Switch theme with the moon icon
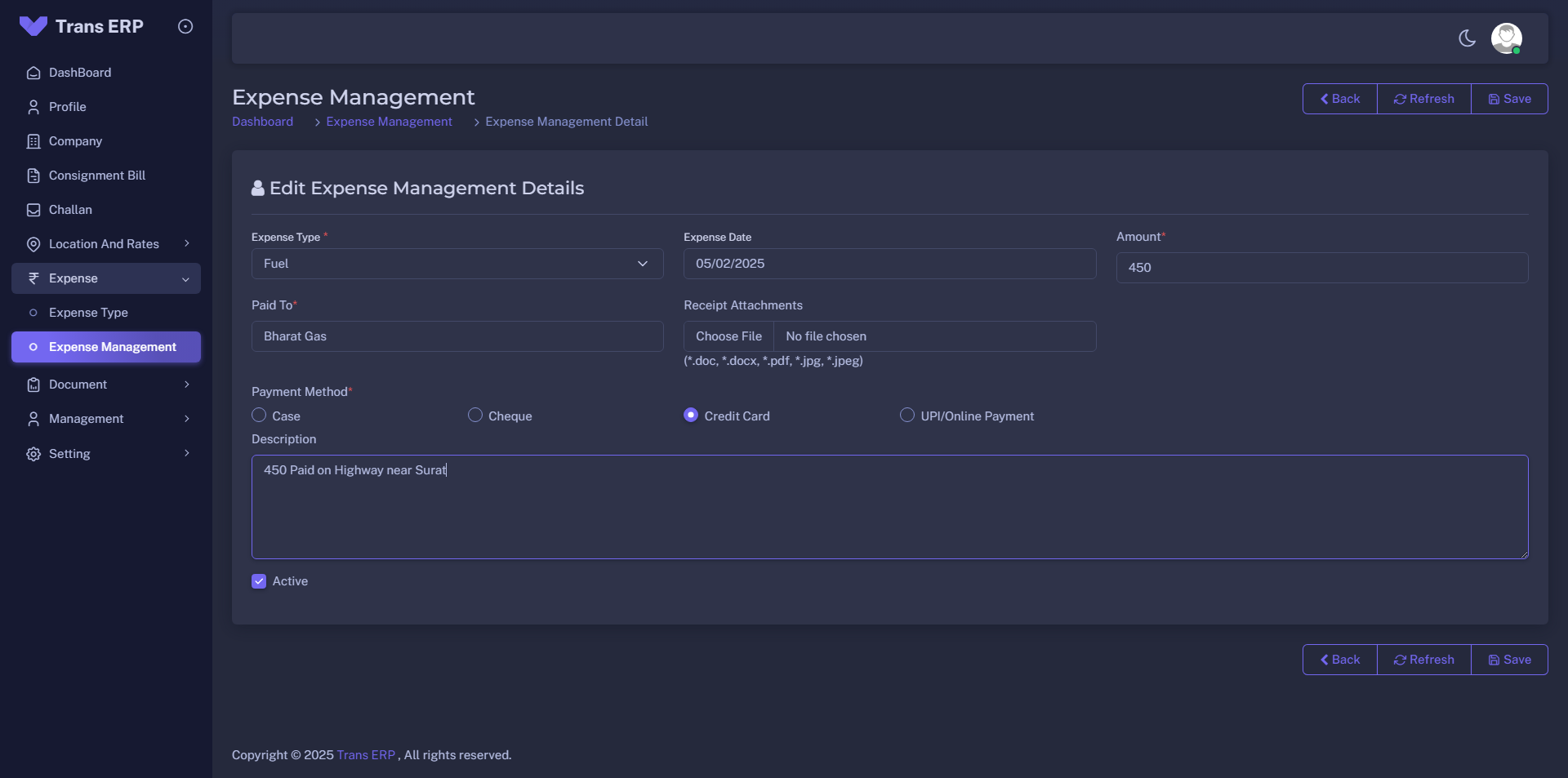 tap(1468, 38)
